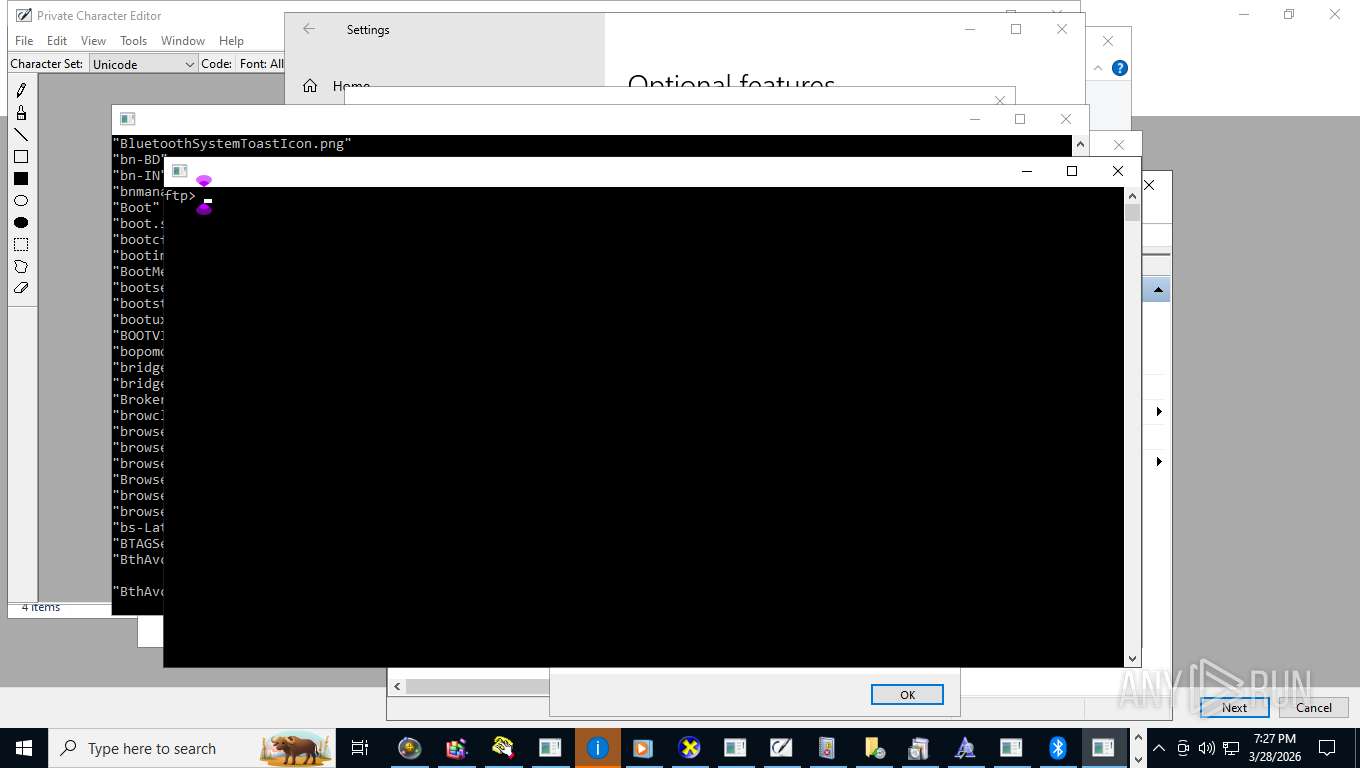
Task: Click the blue help question mark icon
Action: [1120, 68]
